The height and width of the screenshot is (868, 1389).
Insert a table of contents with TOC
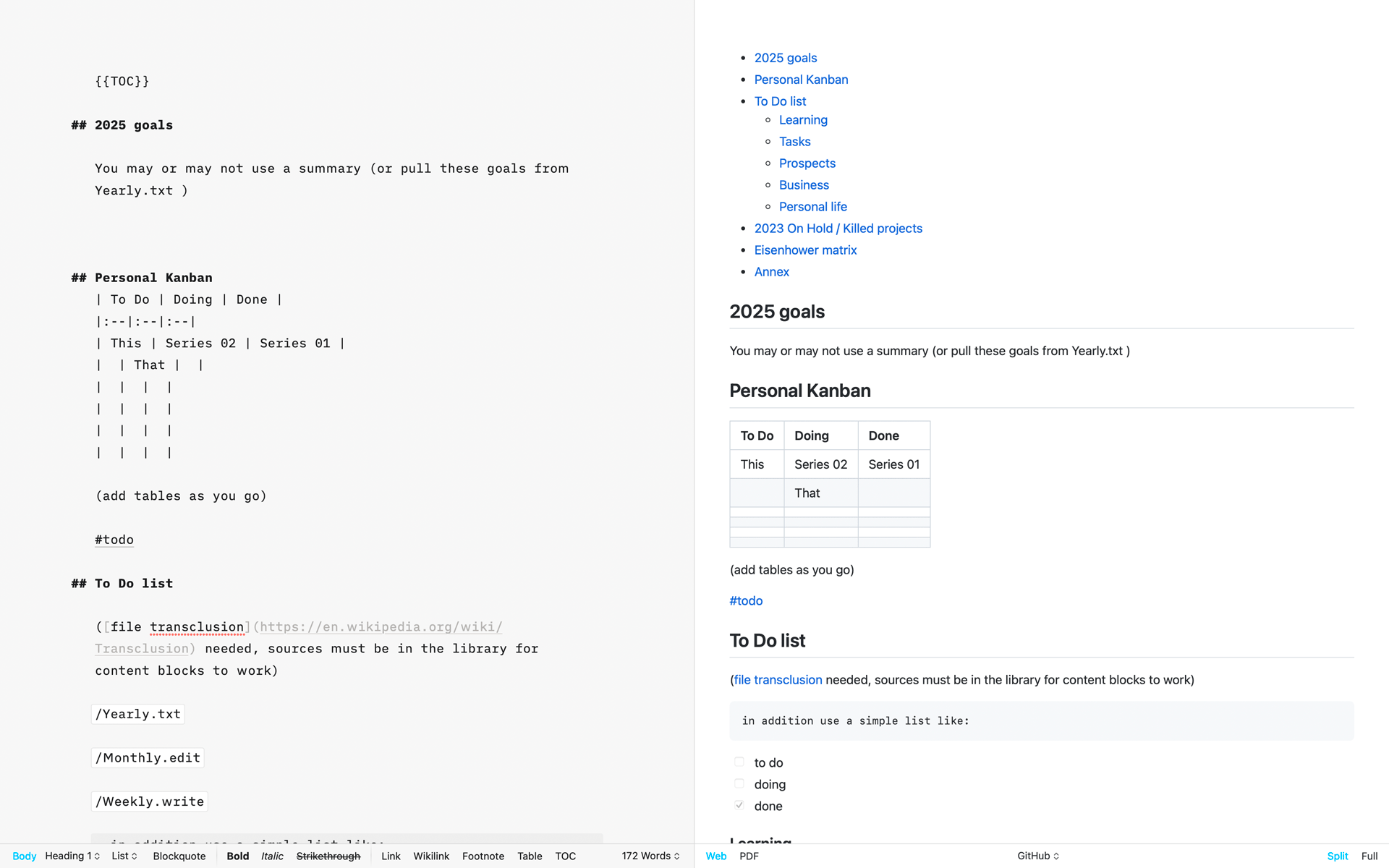[565, 856]
